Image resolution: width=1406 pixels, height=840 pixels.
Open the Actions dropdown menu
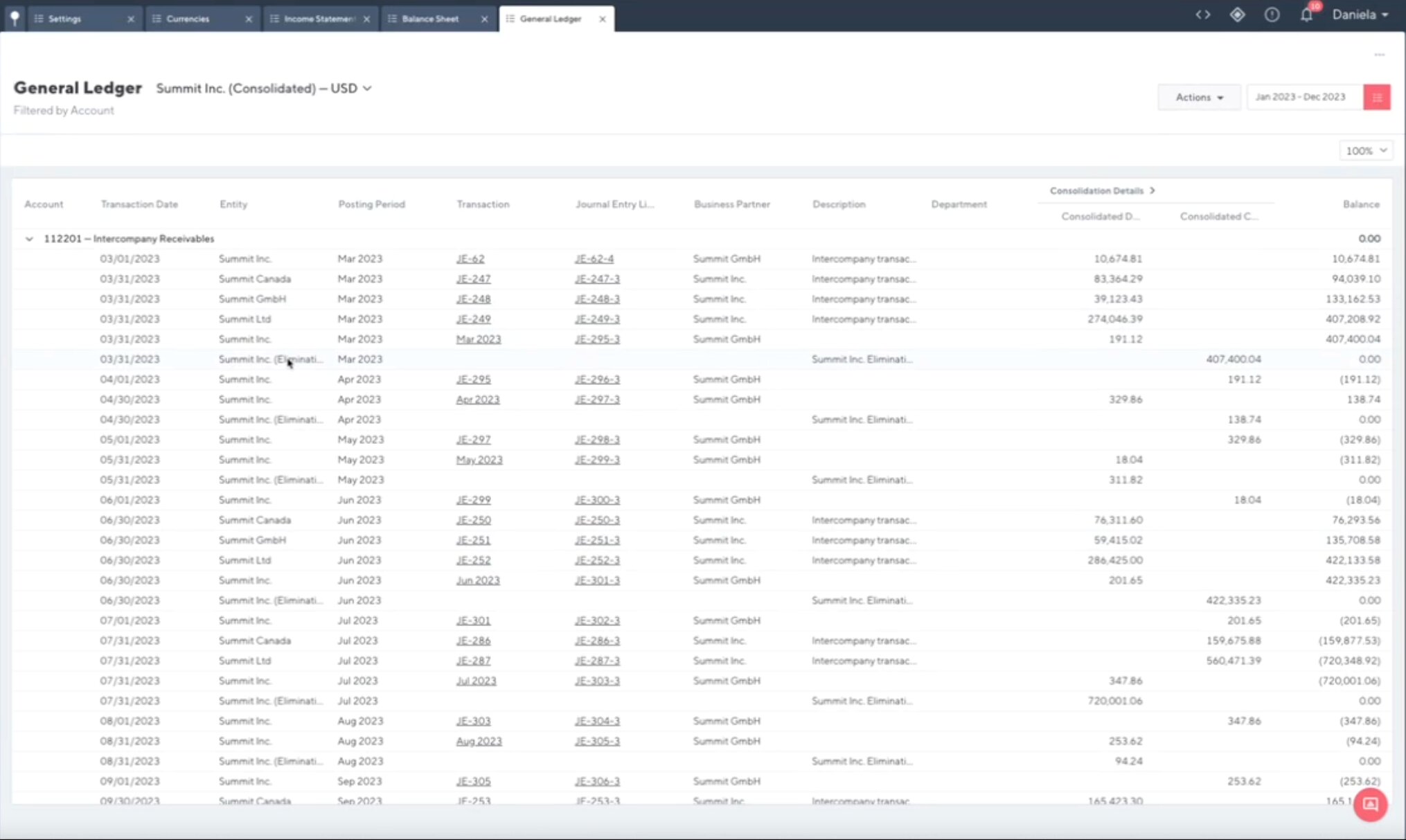click(x=1199, y=97)
